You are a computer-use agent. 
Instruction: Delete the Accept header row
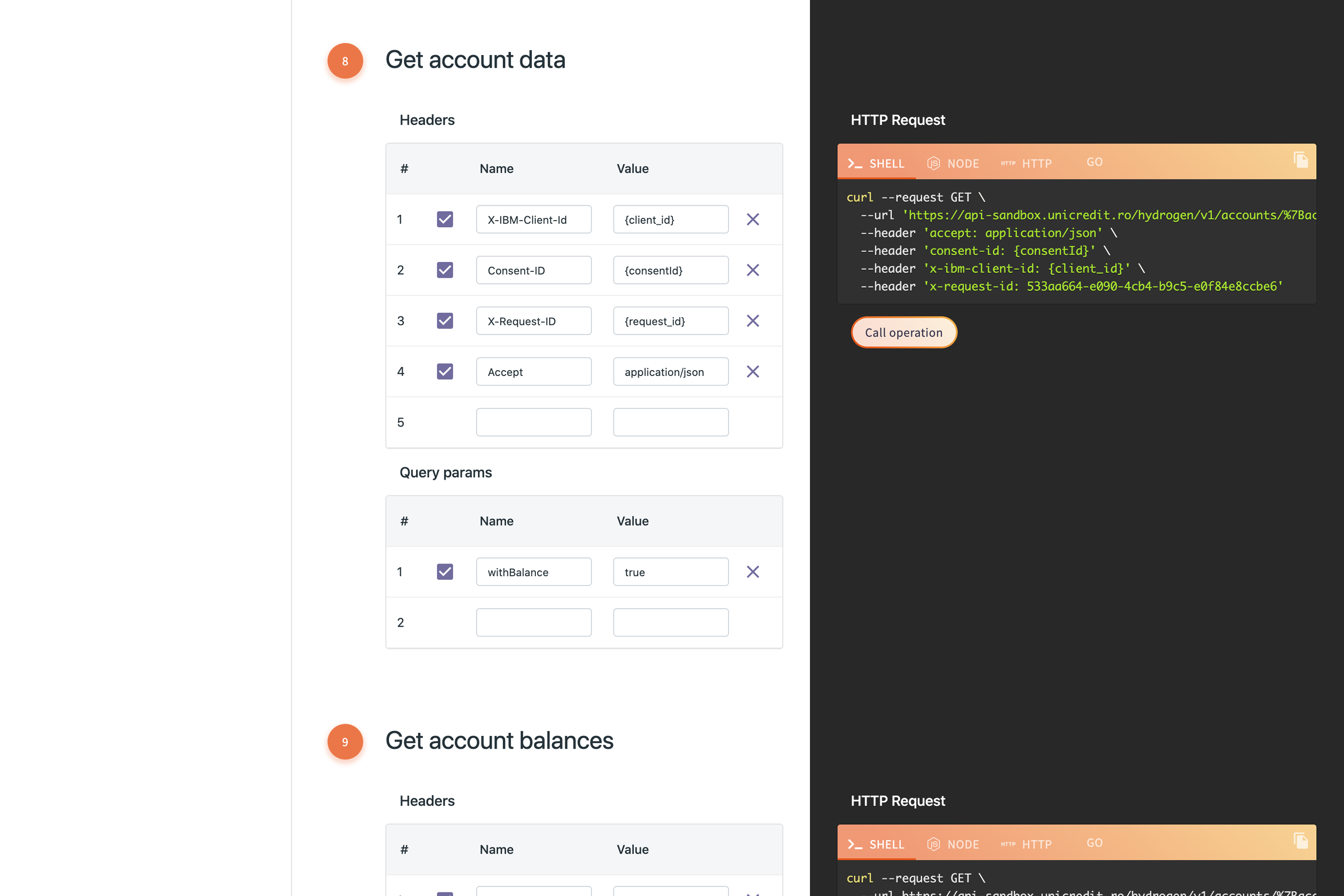(753, 372)
